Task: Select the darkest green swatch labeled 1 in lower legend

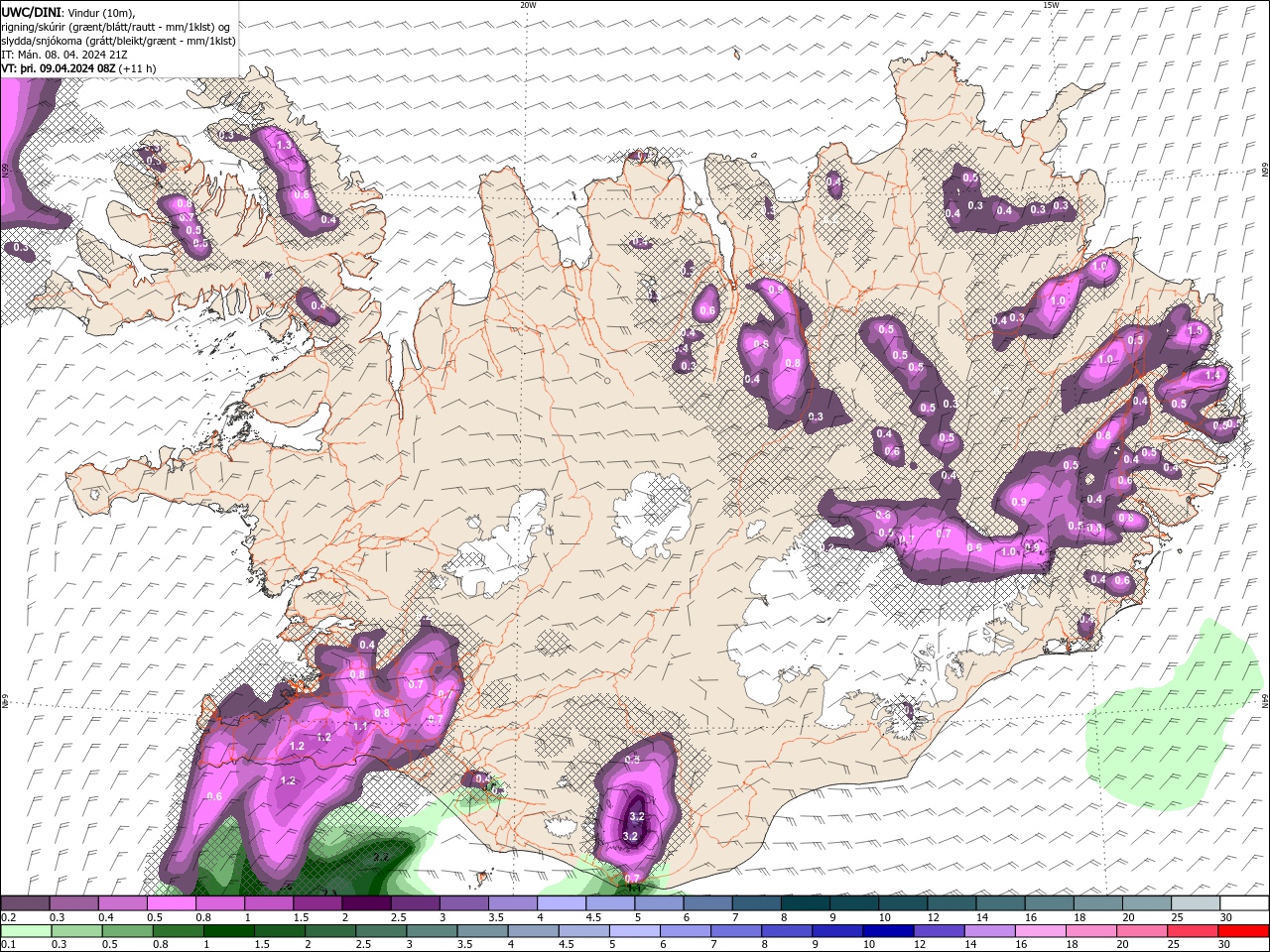Action: [229, 931]
